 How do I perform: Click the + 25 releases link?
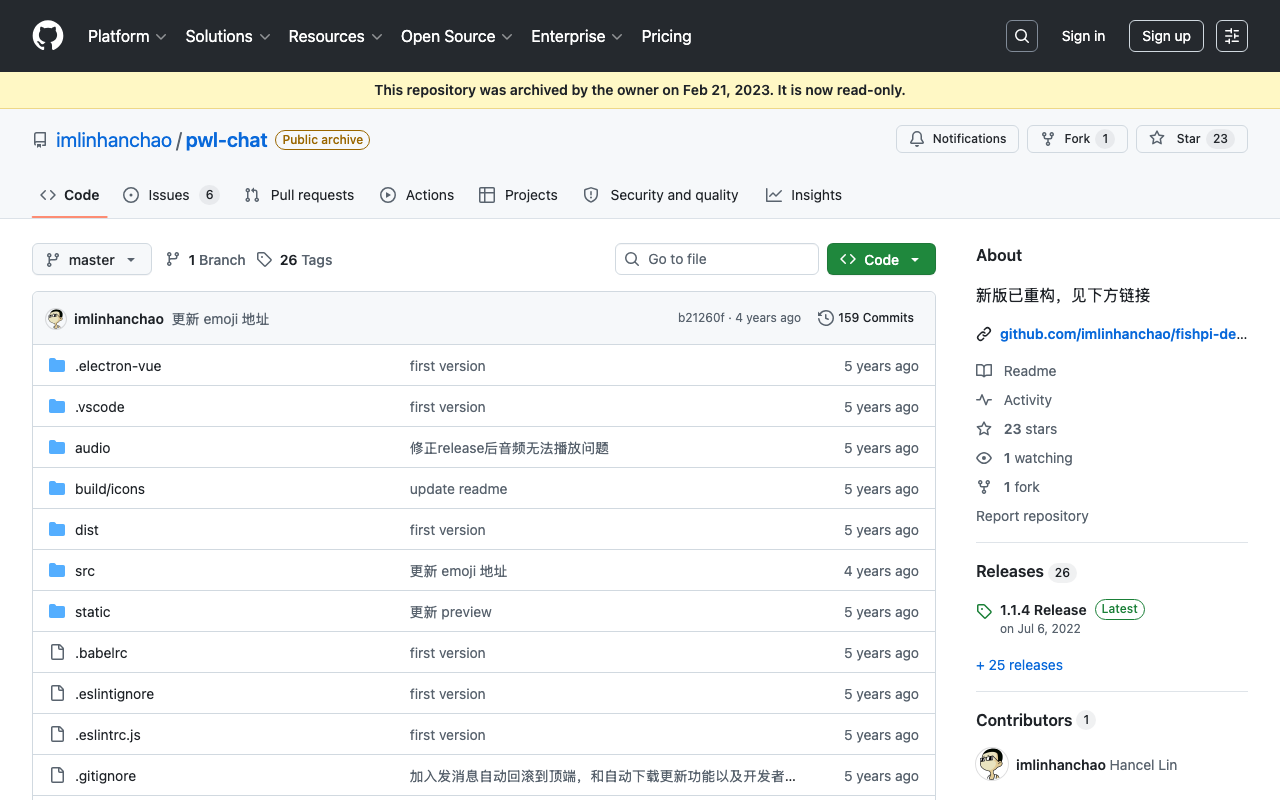(x=1019, y=665)
